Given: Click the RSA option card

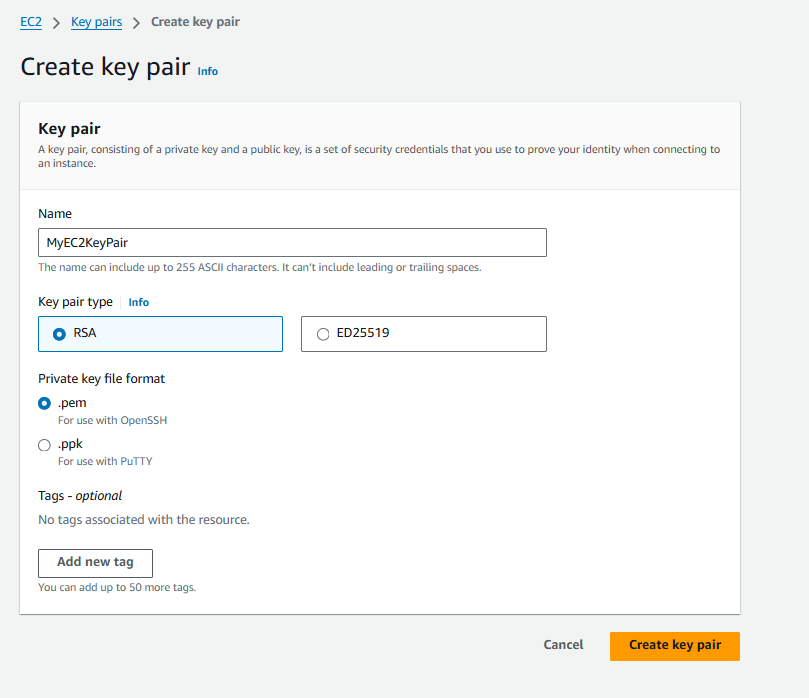Looking at the screenshot, I should pyautogui.click(x=160, y=334).
